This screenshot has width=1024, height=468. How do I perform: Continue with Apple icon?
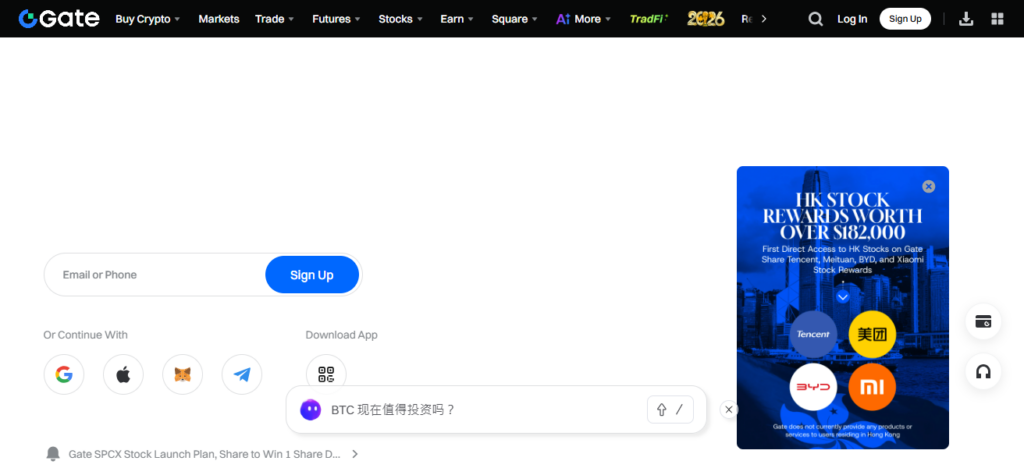click(123, 375)
